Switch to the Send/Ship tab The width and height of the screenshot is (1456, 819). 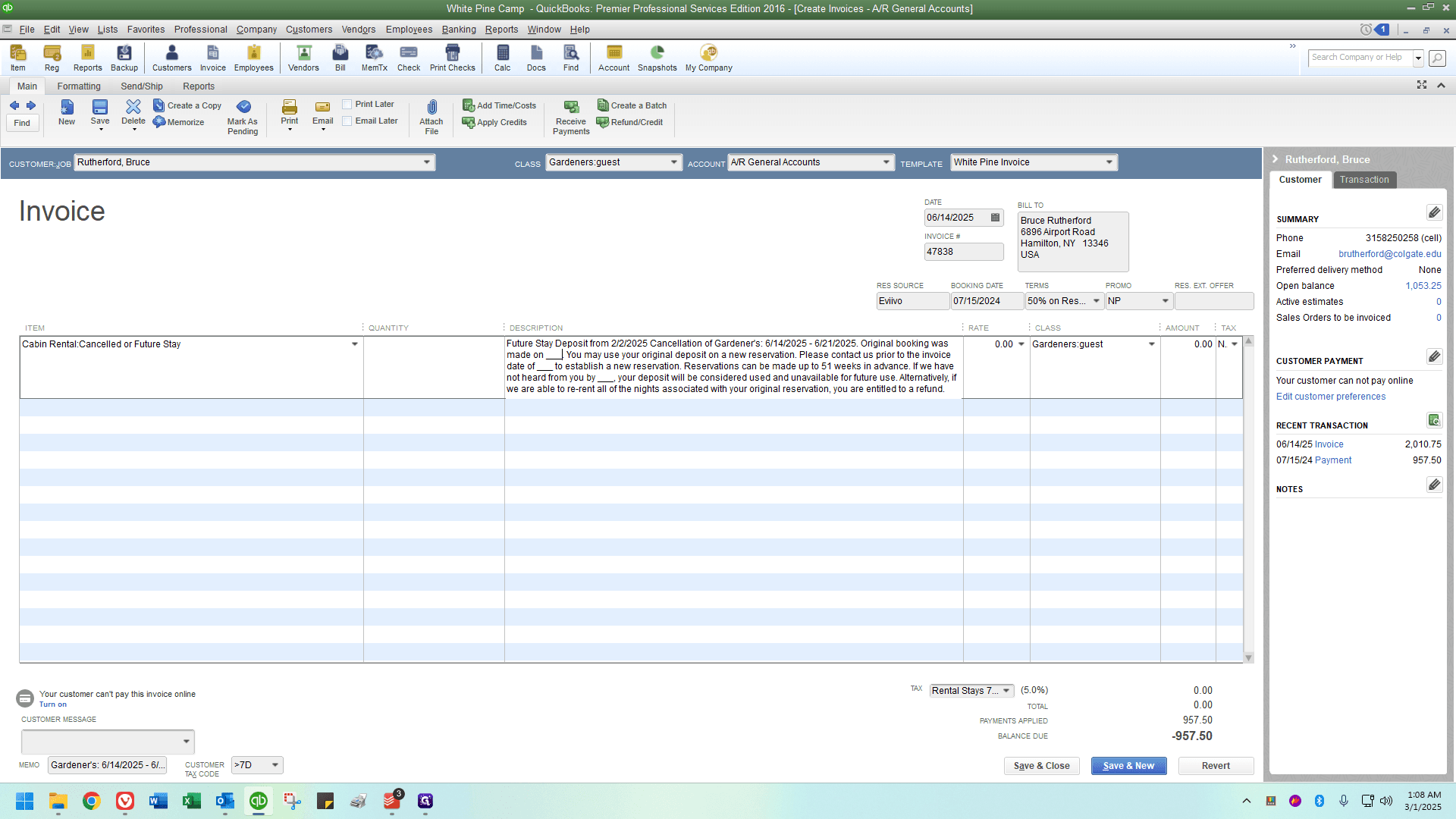[x=142, y=86]
